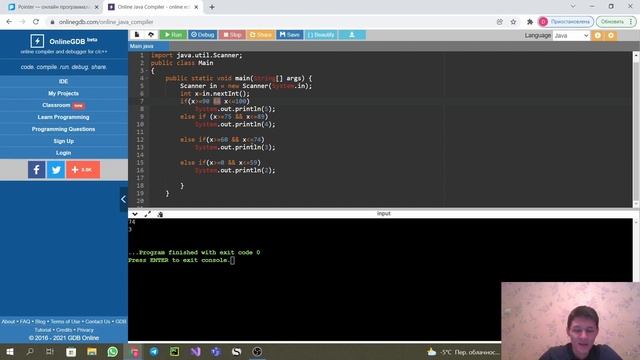Save the current code
The width and height of the screenshot is (640, 360).
(x=289, y=35)
